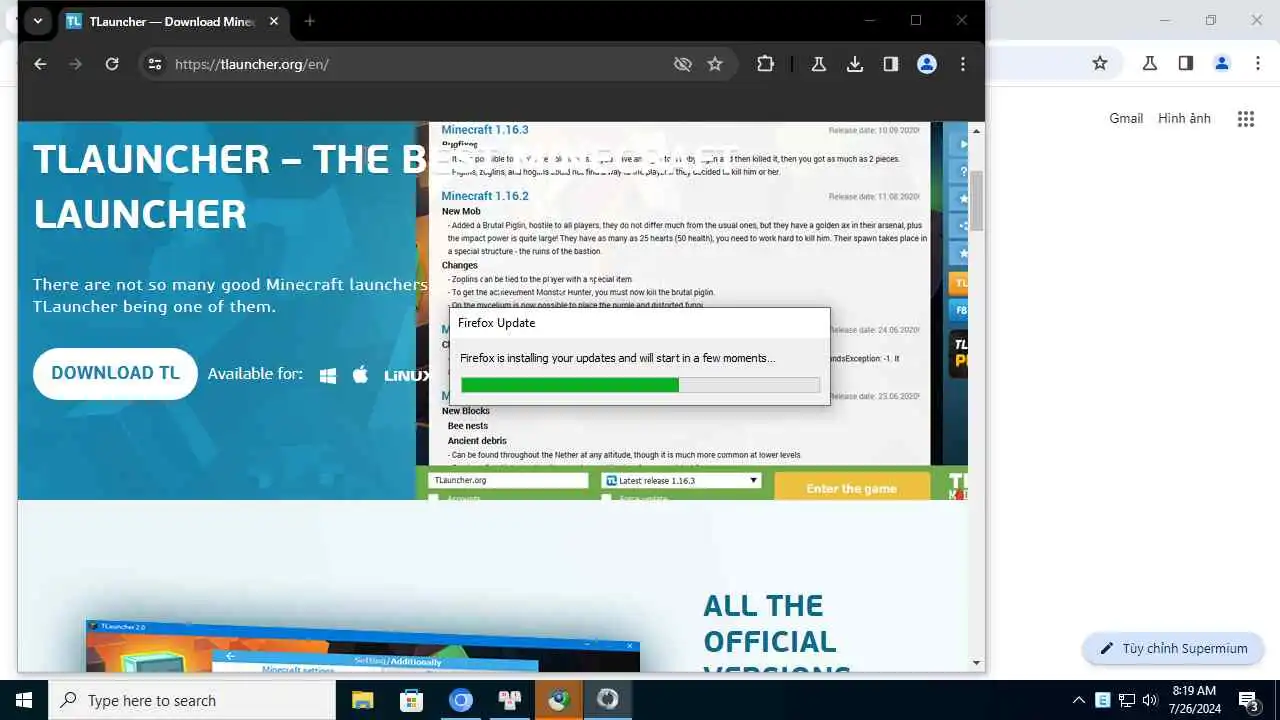Click the TLauncher.org account field

coord(508,481)
